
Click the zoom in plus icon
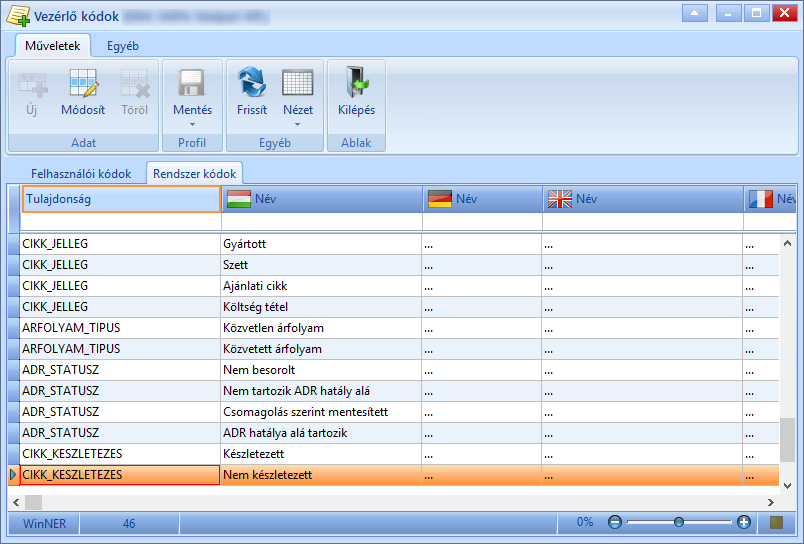point(743,522)
